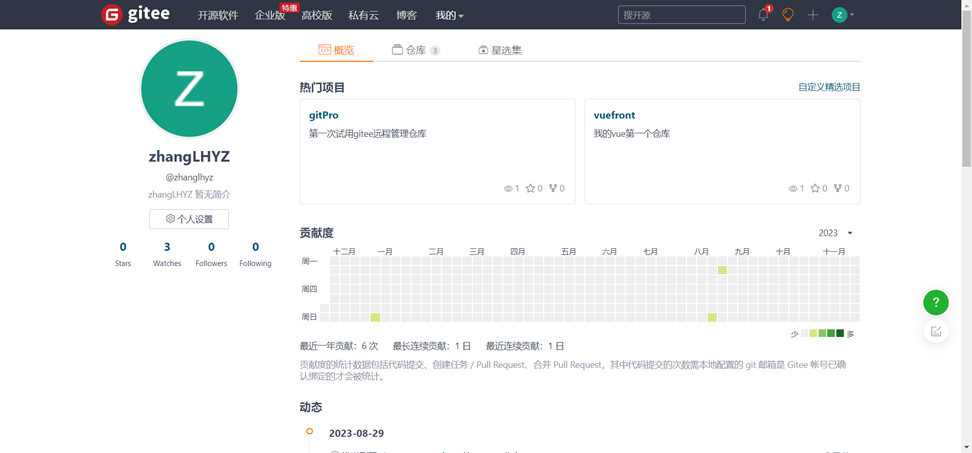
Task: Click gitPro star icon
Action: click(530, 188)
